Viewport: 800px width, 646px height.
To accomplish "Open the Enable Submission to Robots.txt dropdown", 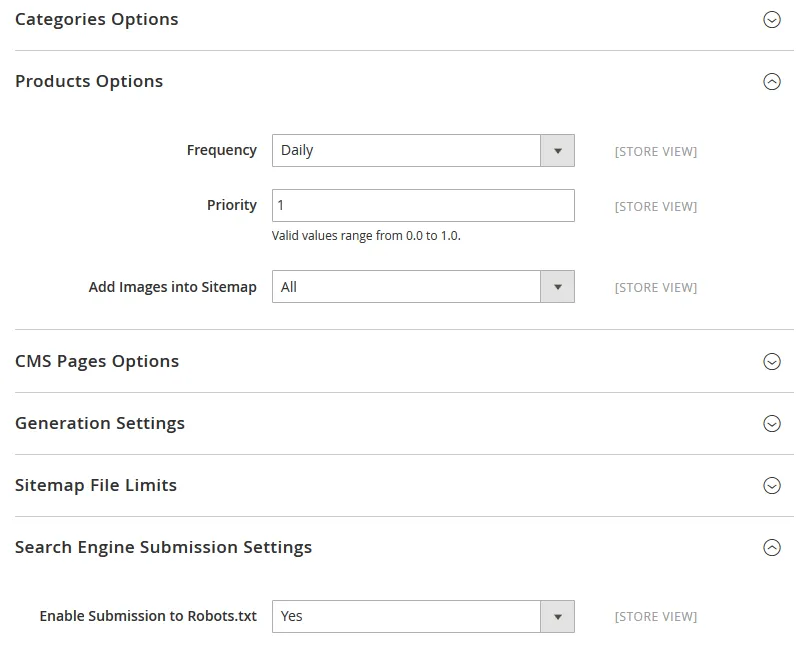I will [420, 616].
